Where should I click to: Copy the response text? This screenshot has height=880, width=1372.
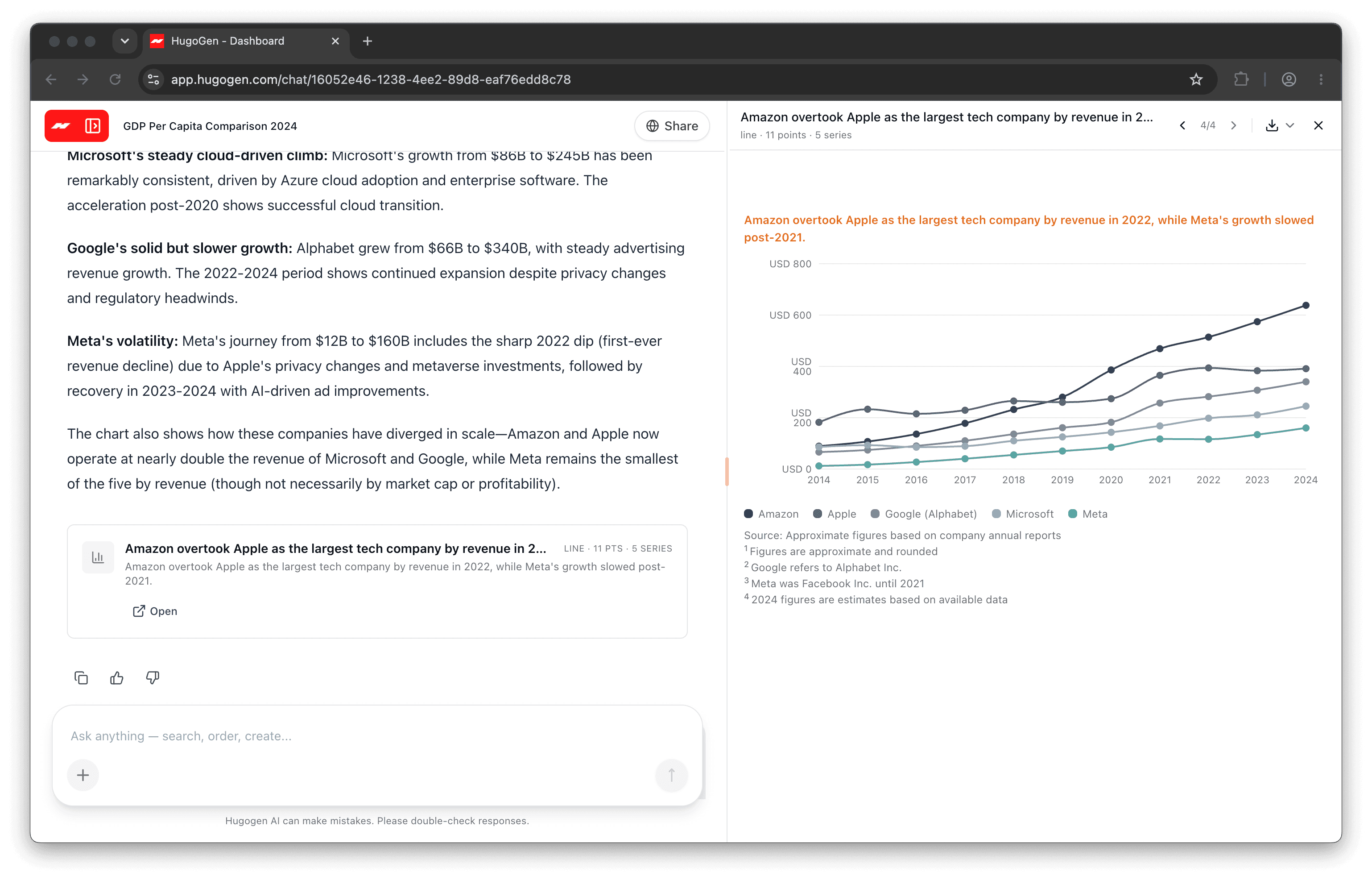pyautogui.click(x=81, y=678)
